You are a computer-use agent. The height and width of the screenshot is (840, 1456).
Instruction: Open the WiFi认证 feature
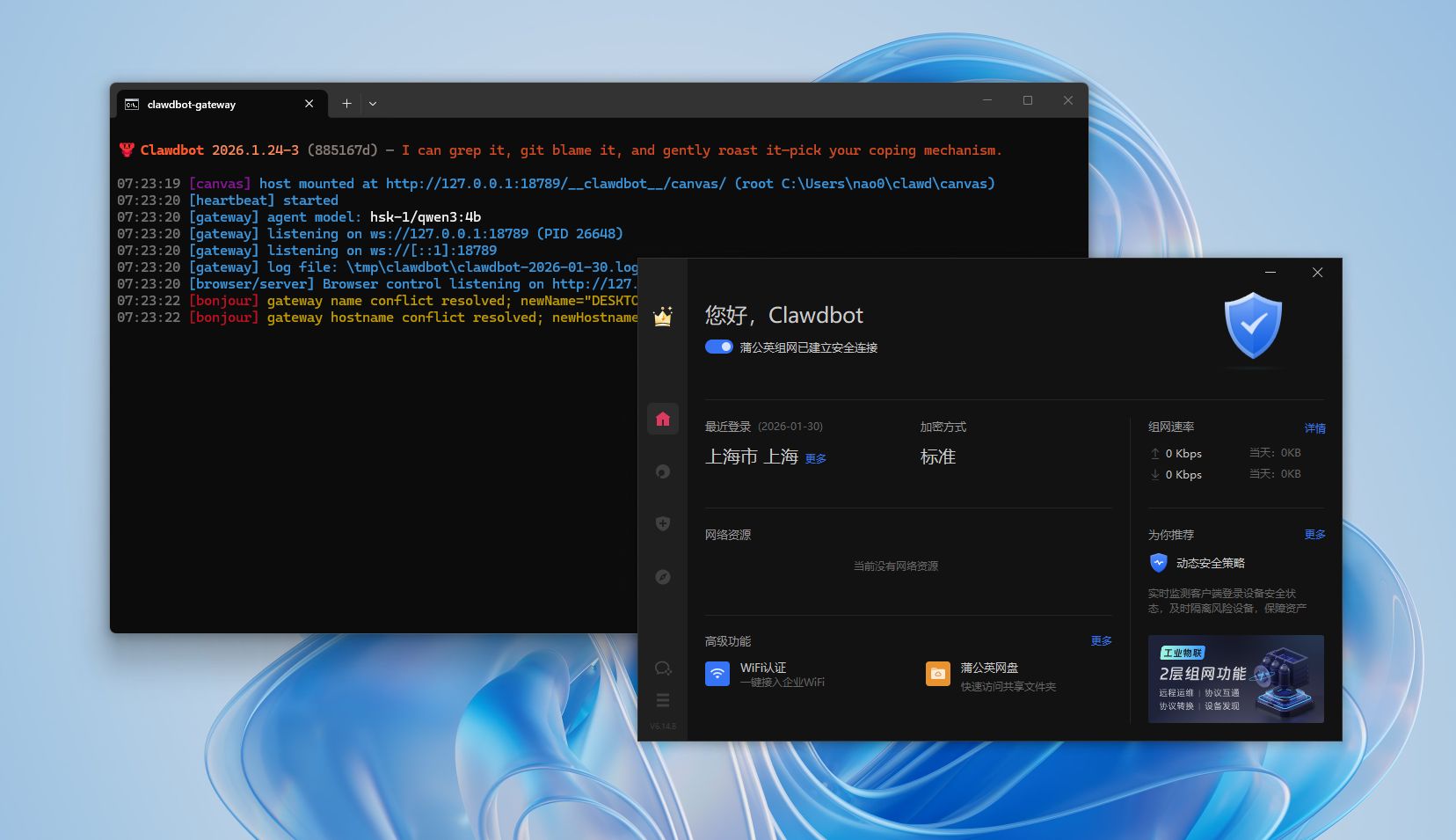765,674
